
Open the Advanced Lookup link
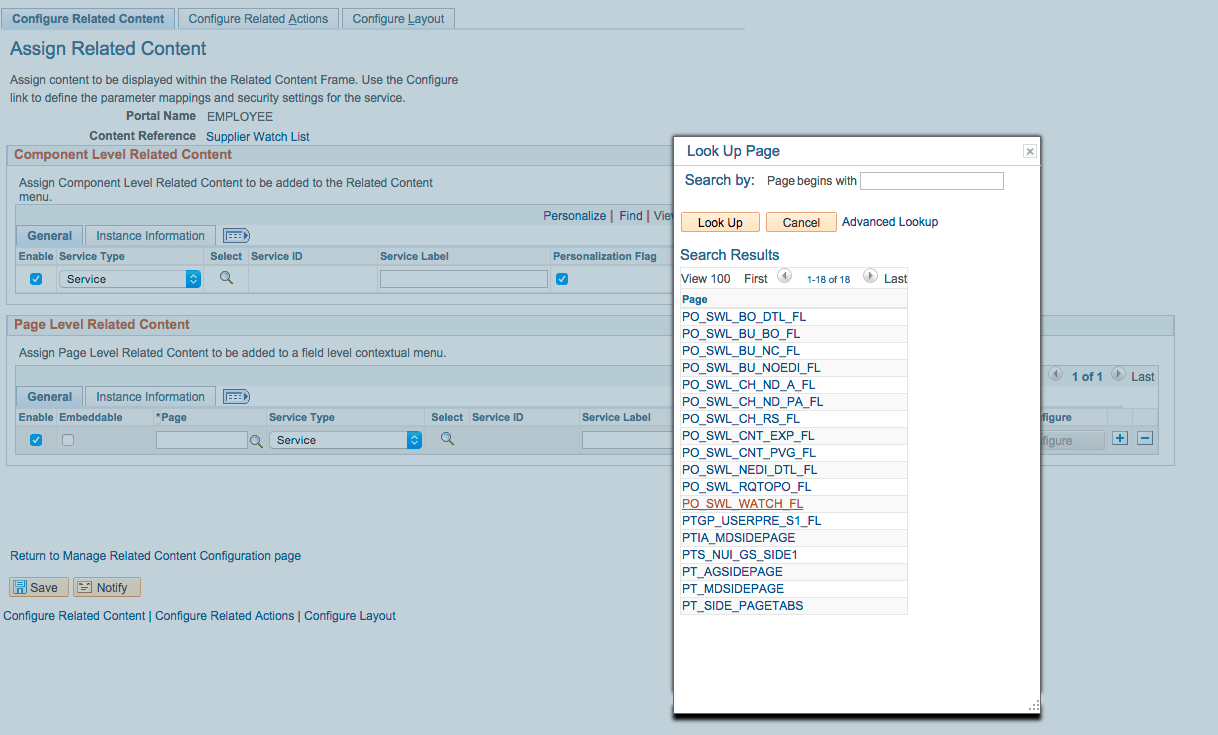coord(890,222)
